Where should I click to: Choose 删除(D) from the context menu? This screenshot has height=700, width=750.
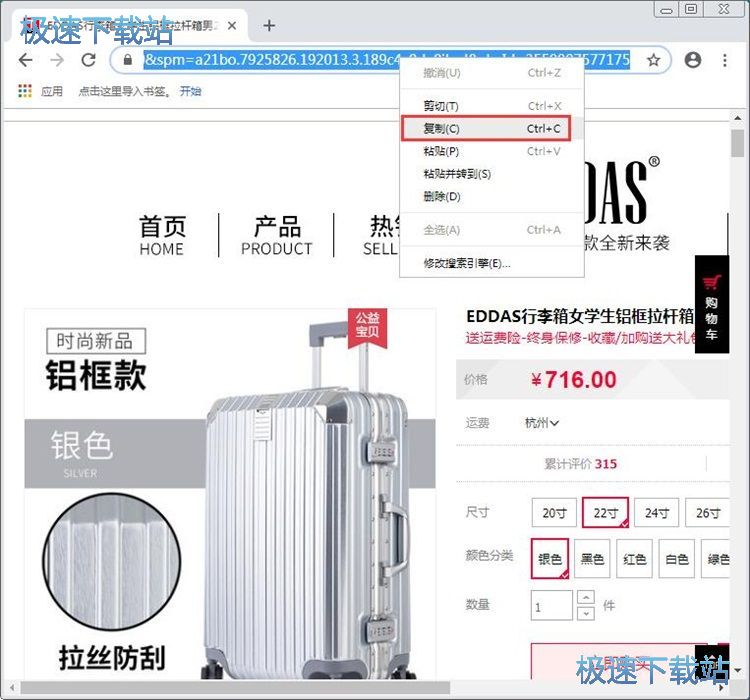coord(492,196)
